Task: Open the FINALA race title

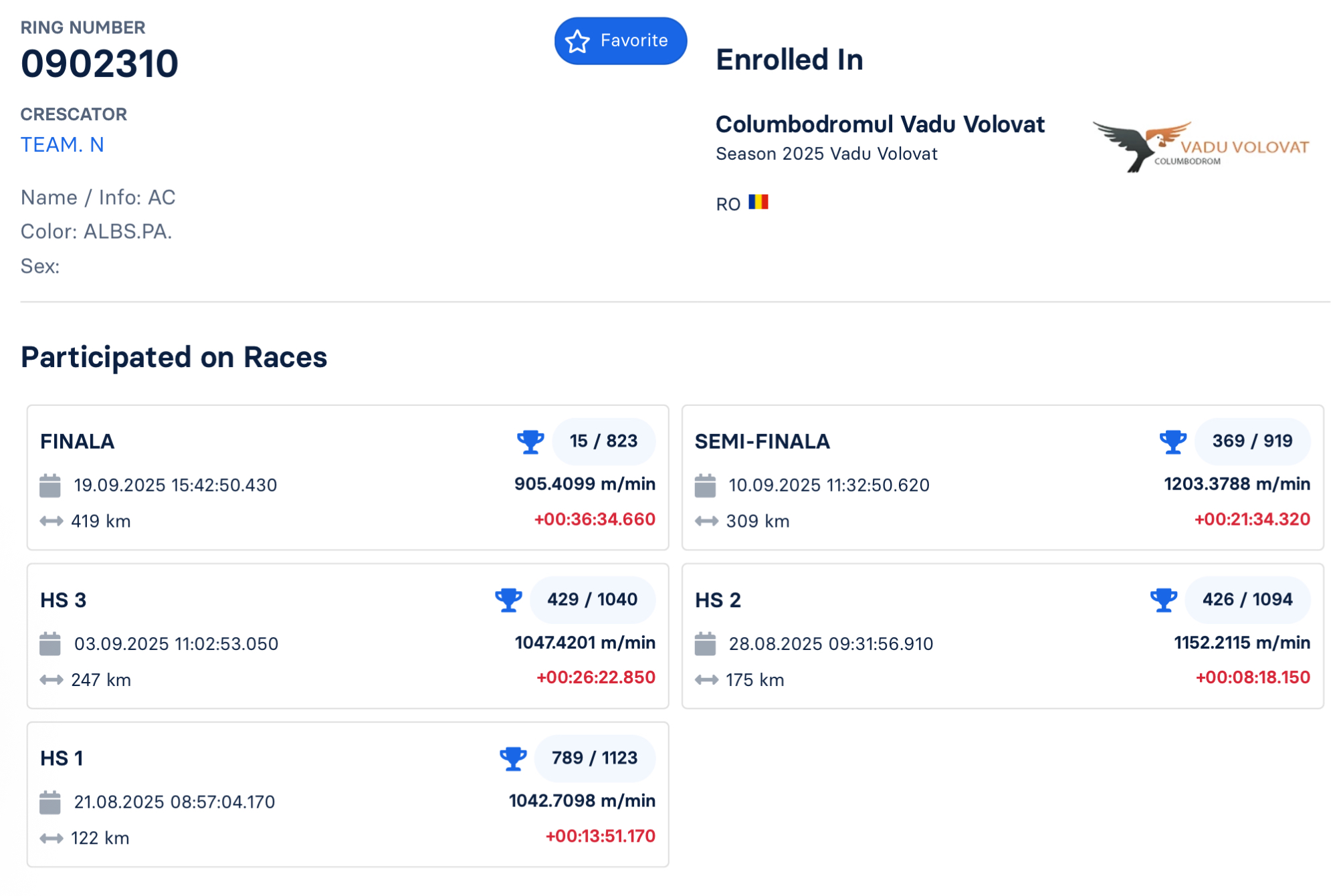Action: pyautogui.click(x=77, y=442)
